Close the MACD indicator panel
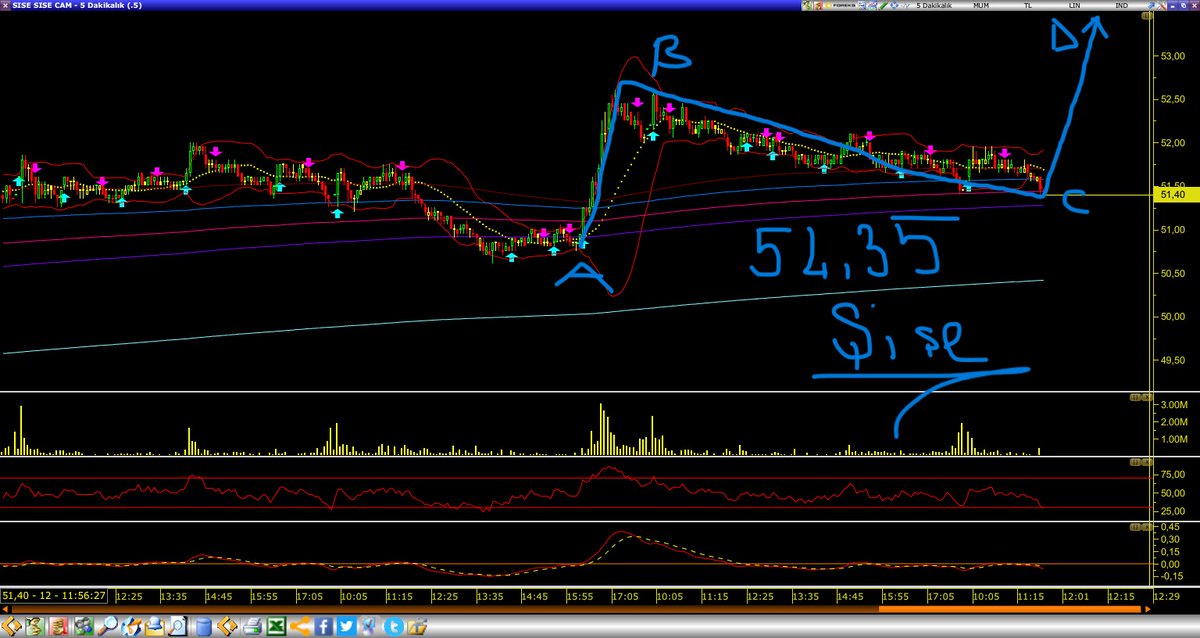This screenshot has width=1200, height=638. 1147,526
